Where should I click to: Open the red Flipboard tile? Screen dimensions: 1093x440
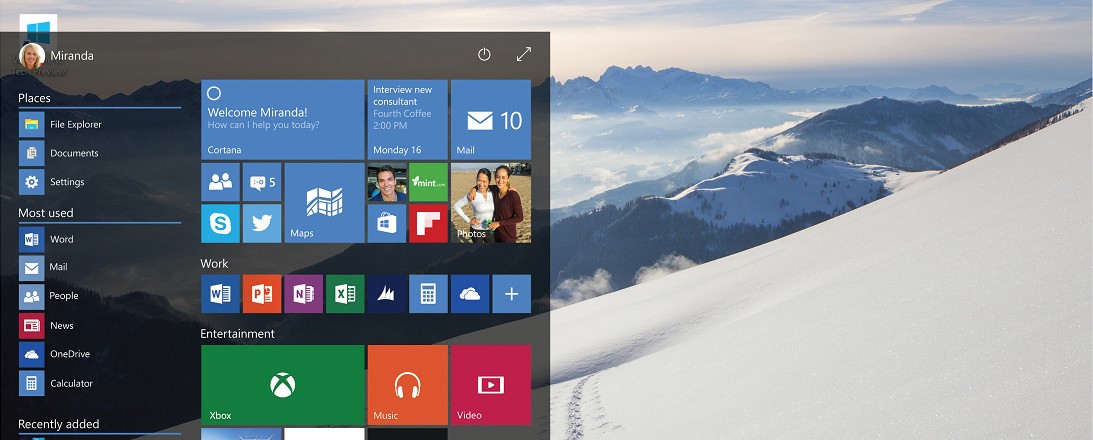(x=428, y=223)
